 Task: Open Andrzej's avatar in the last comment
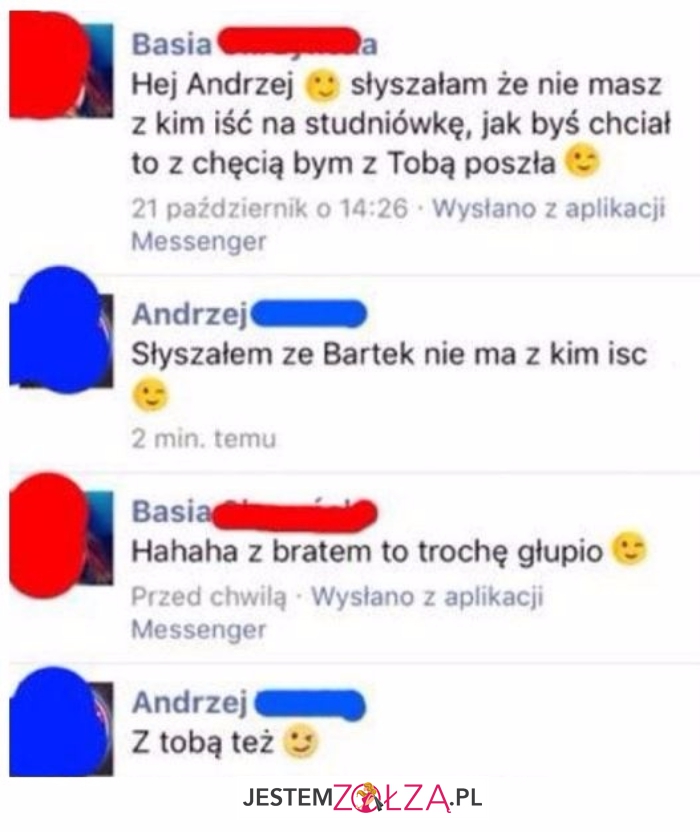[x=61, y=722]
